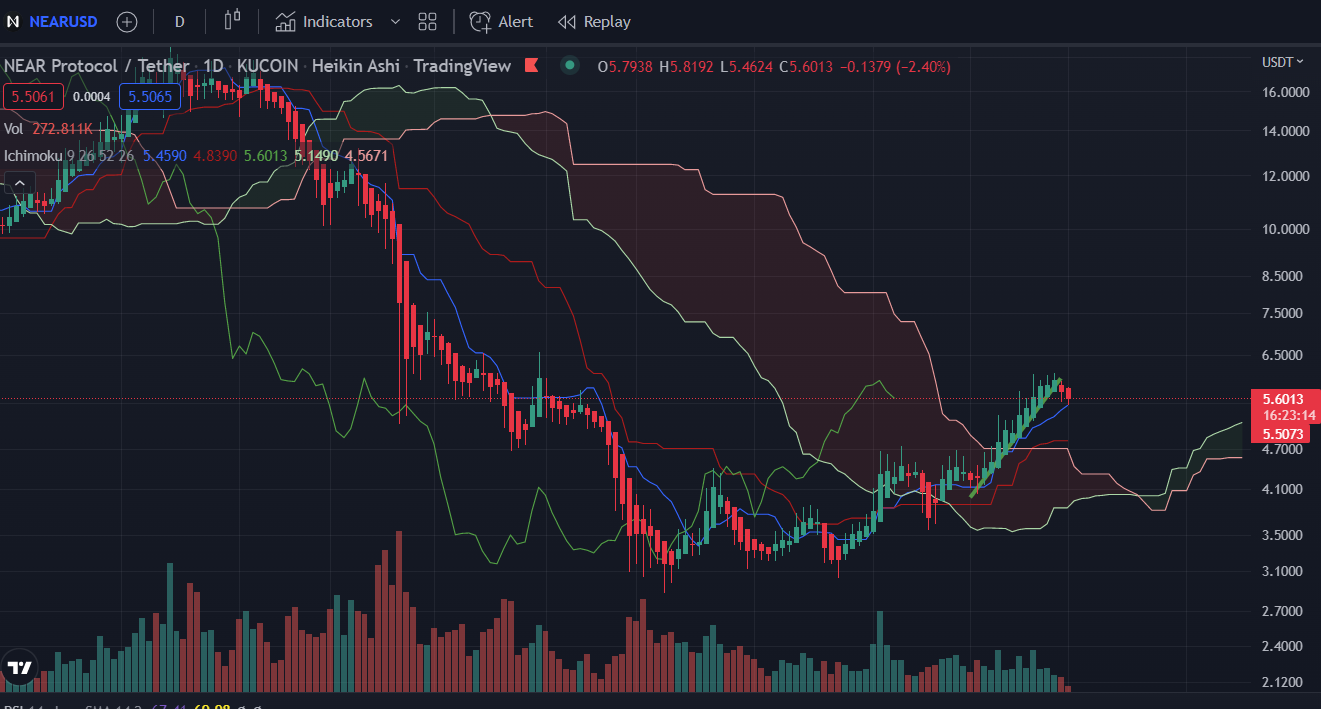1321x709 pixels.
Task: Change the D time interval
Action: tap(179, 21)
